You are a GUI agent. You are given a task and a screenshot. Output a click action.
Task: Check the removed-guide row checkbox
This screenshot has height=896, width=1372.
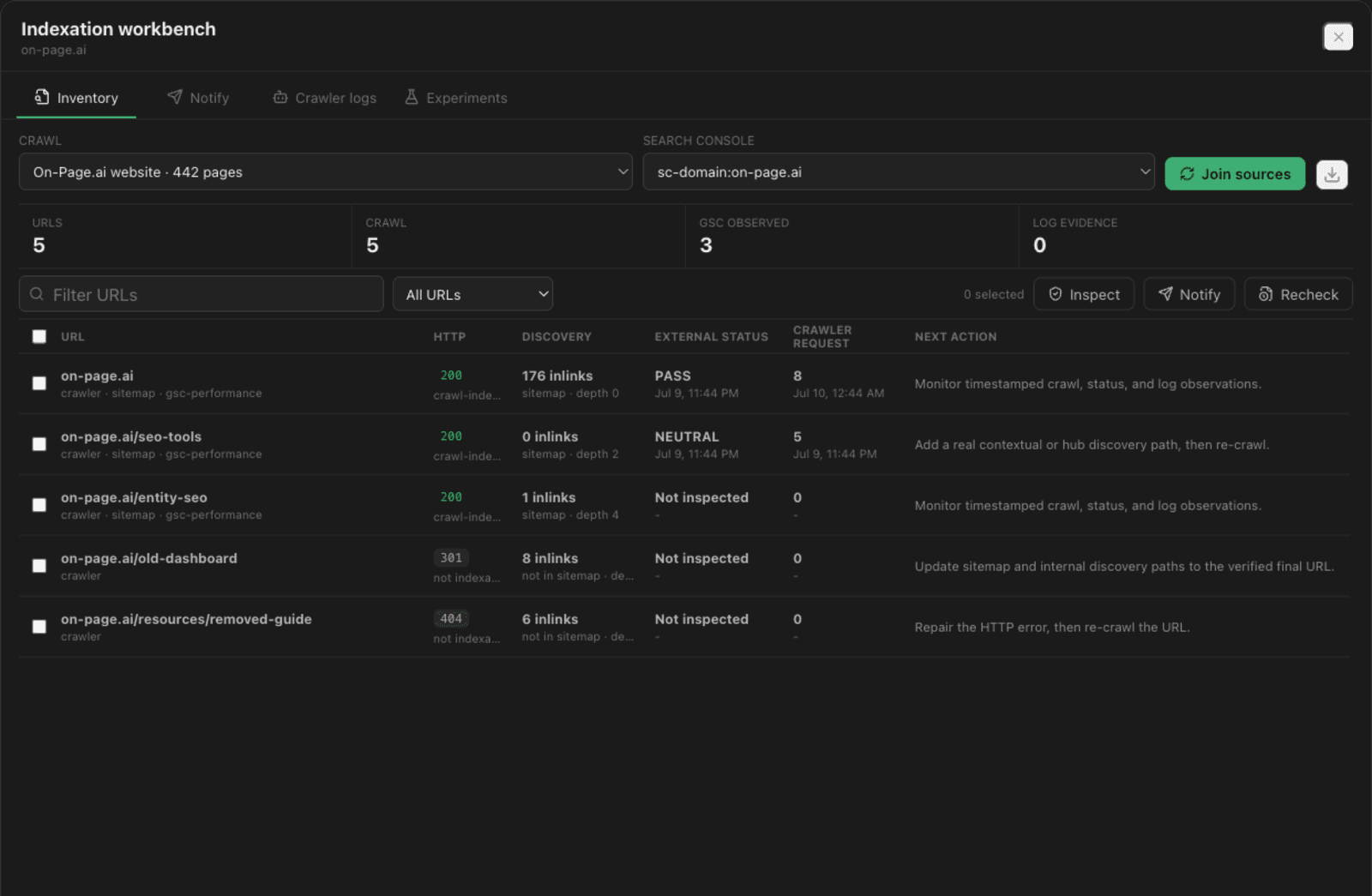(x=39, y=627)
